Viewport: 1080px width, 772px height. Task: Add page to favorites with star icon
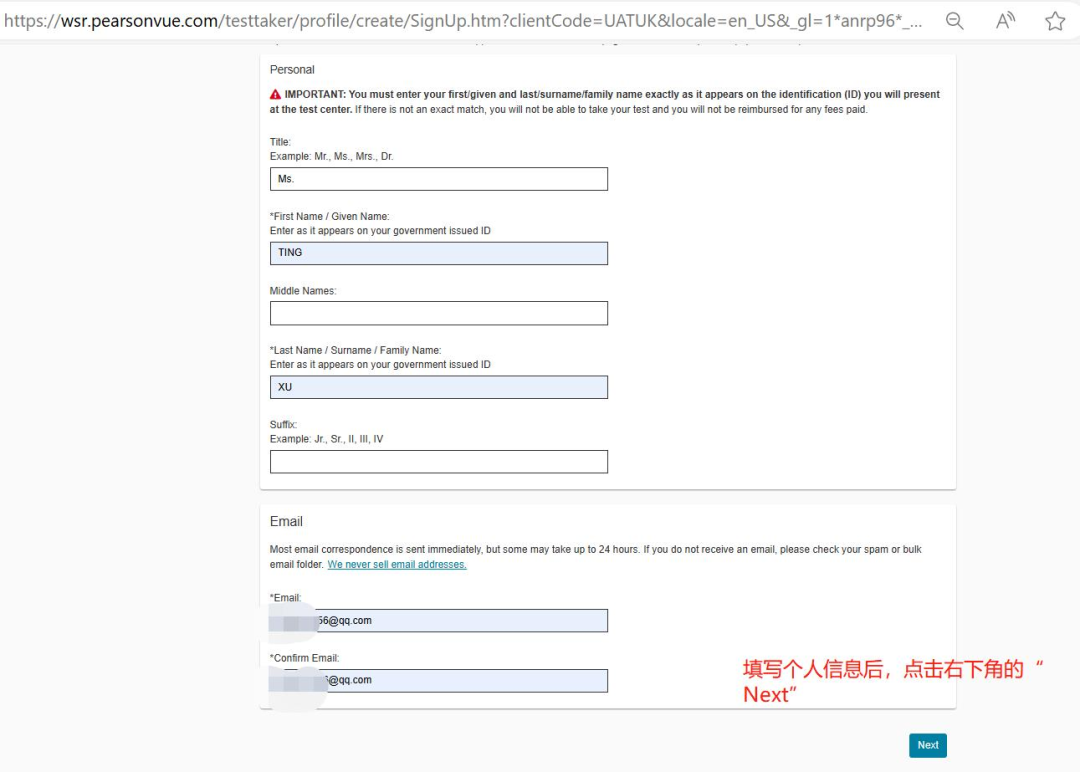click(x=1055, y=21)
